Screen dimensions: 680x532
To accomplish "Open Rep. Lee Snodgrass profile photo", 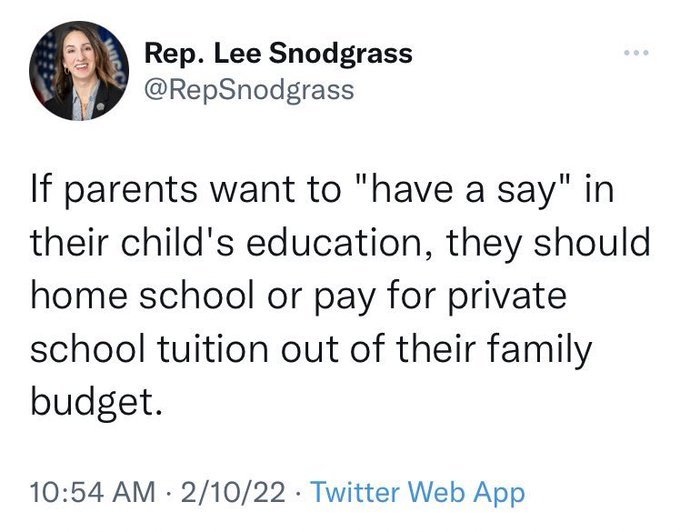I will [79, 71].
